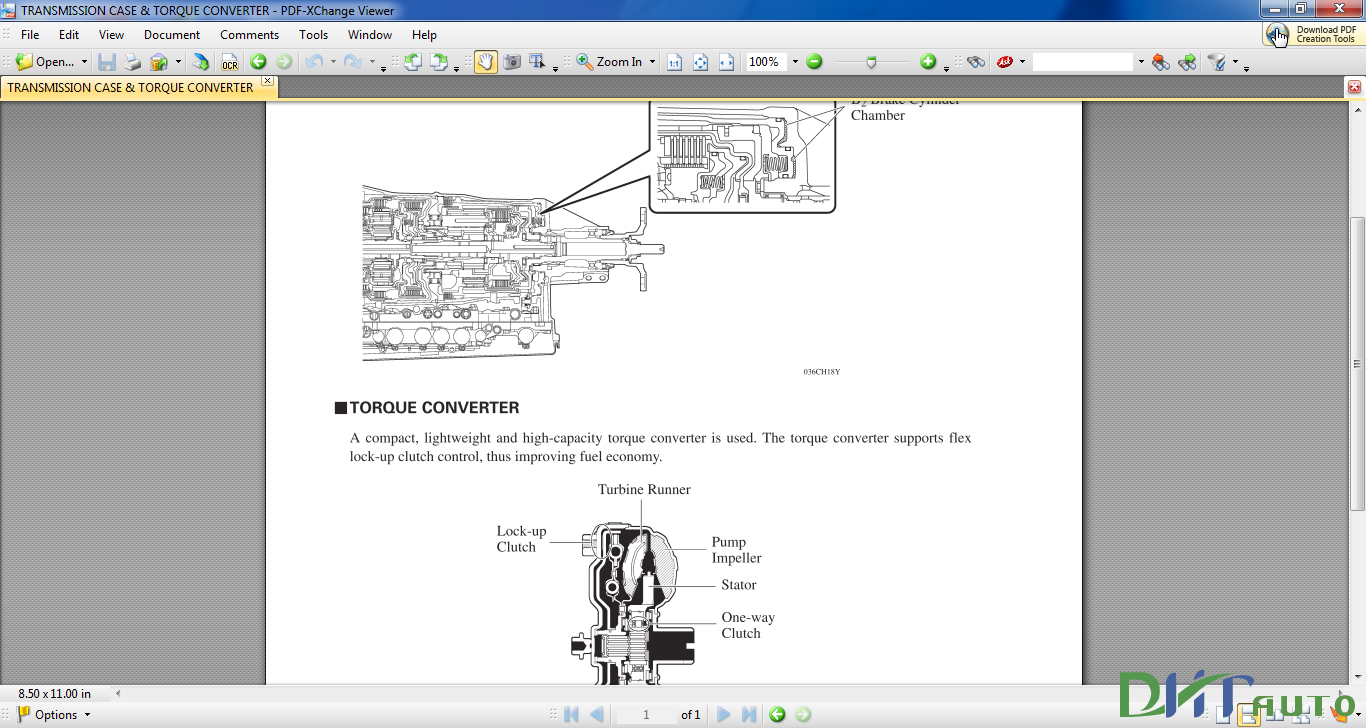Click the Export/download arrow icon before OCR

point(201,62)
